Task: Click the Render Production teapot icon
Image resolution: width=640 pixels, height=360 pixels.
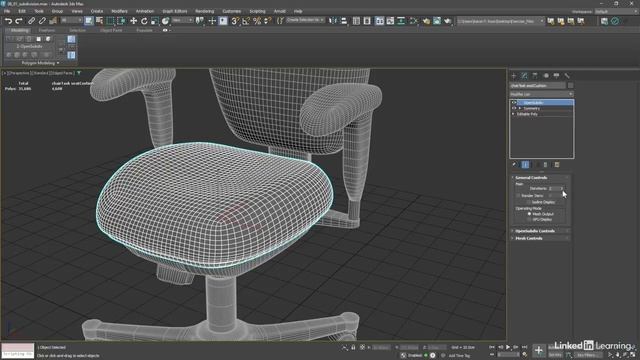Action: point(448,21)
